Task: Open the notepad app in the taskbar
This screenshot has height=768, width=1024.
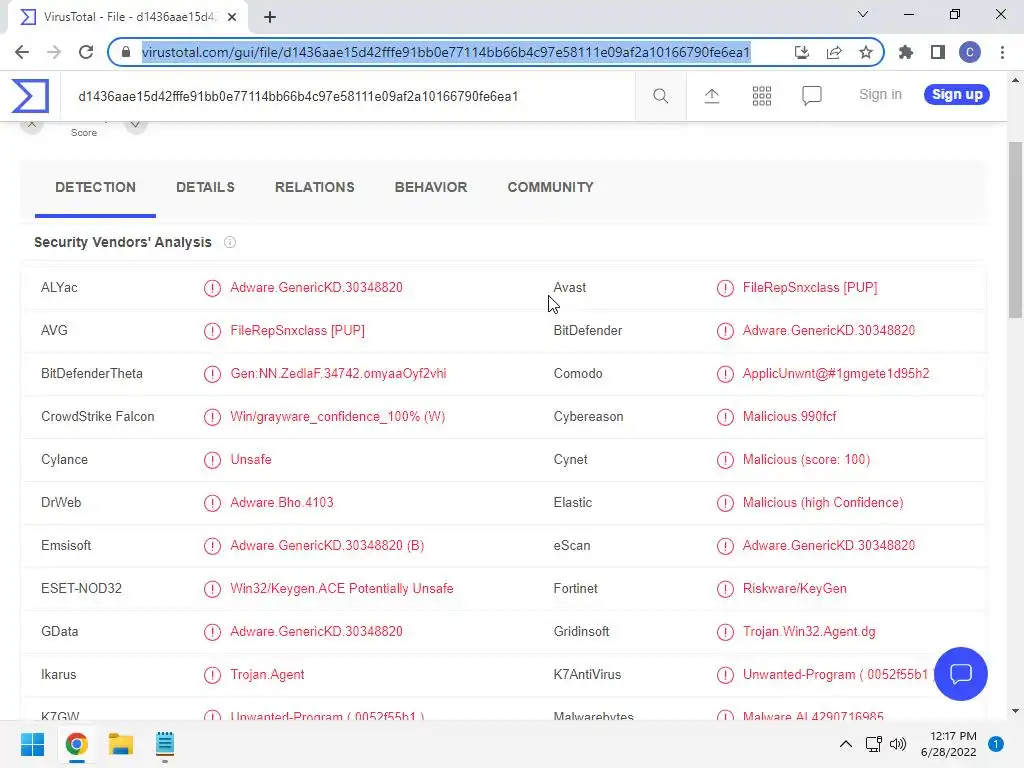Action: pyautogui.click(x=165, y=744)
